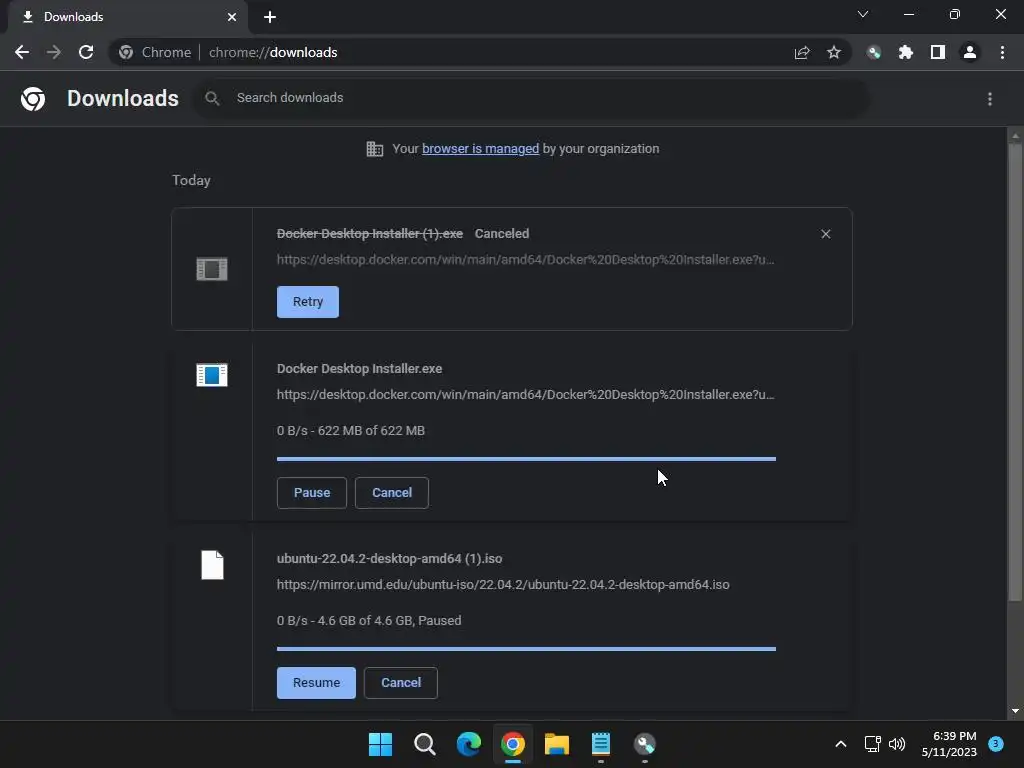Image resolution: width=1024 pixels, height=768 pixels.
Task: Click the 'Today' date heading
Action: pyautogui.click(x=191, y=180)
